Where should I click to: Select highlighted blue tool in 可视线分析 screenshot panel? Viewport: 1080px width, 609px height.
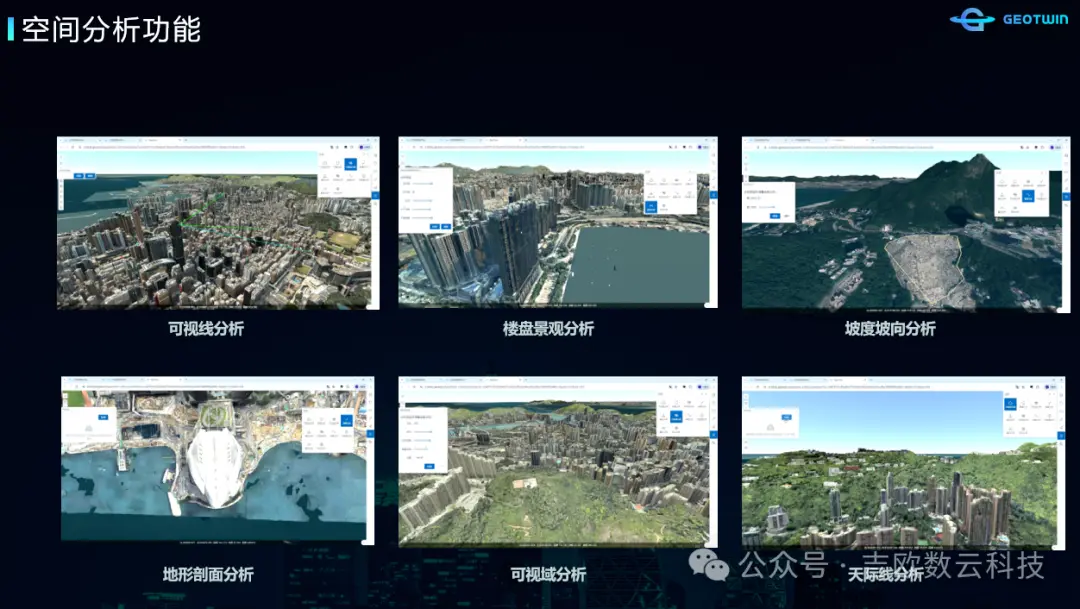(x=350, y=165)
